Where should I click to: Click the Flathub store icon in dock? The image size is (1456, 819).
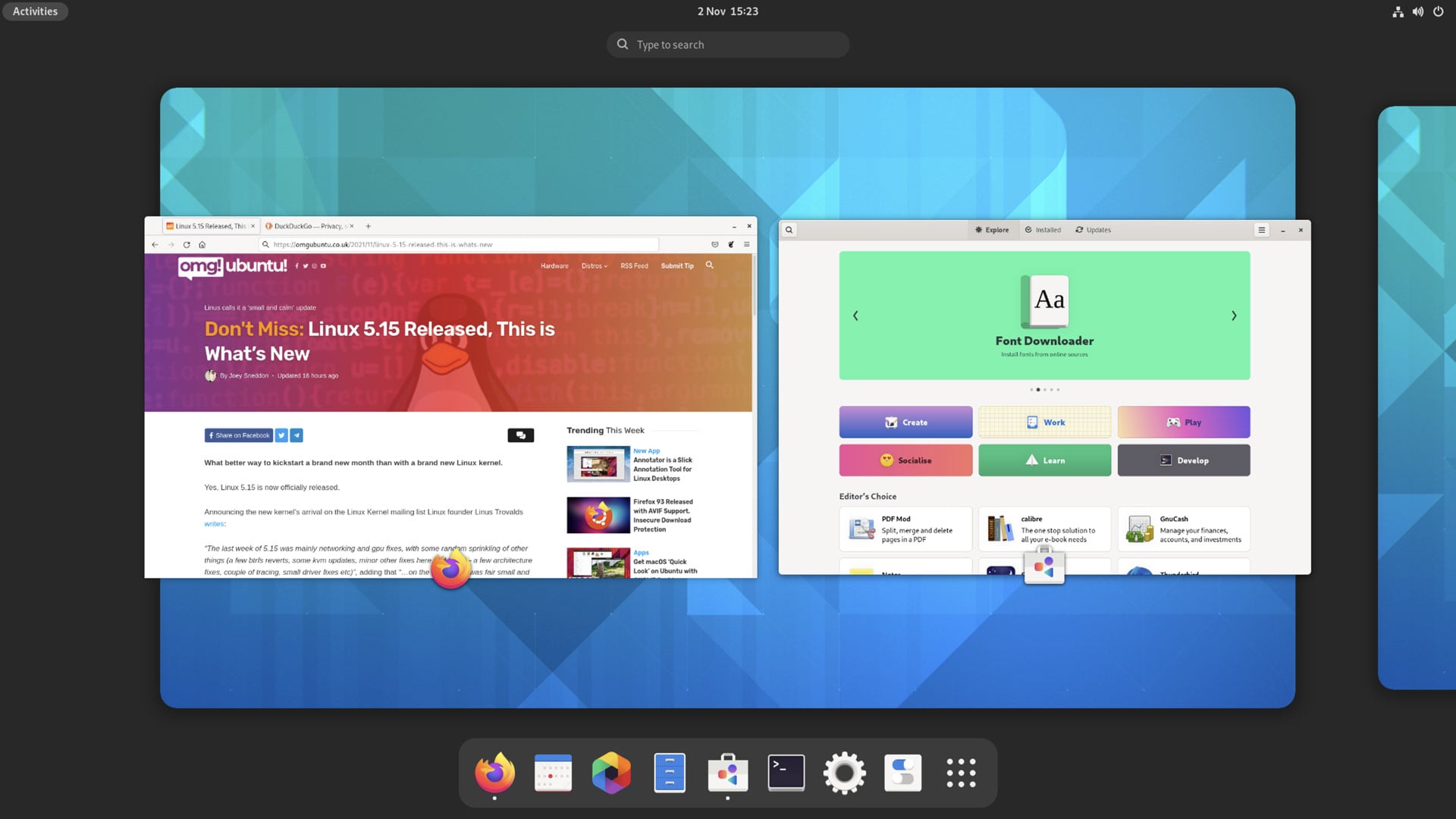click(x=727, y=772)
